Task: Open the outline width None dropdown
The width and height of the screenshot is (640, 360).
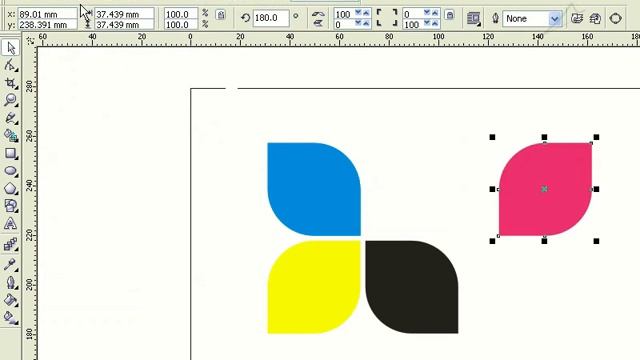Action: click(x=554, y=19)
